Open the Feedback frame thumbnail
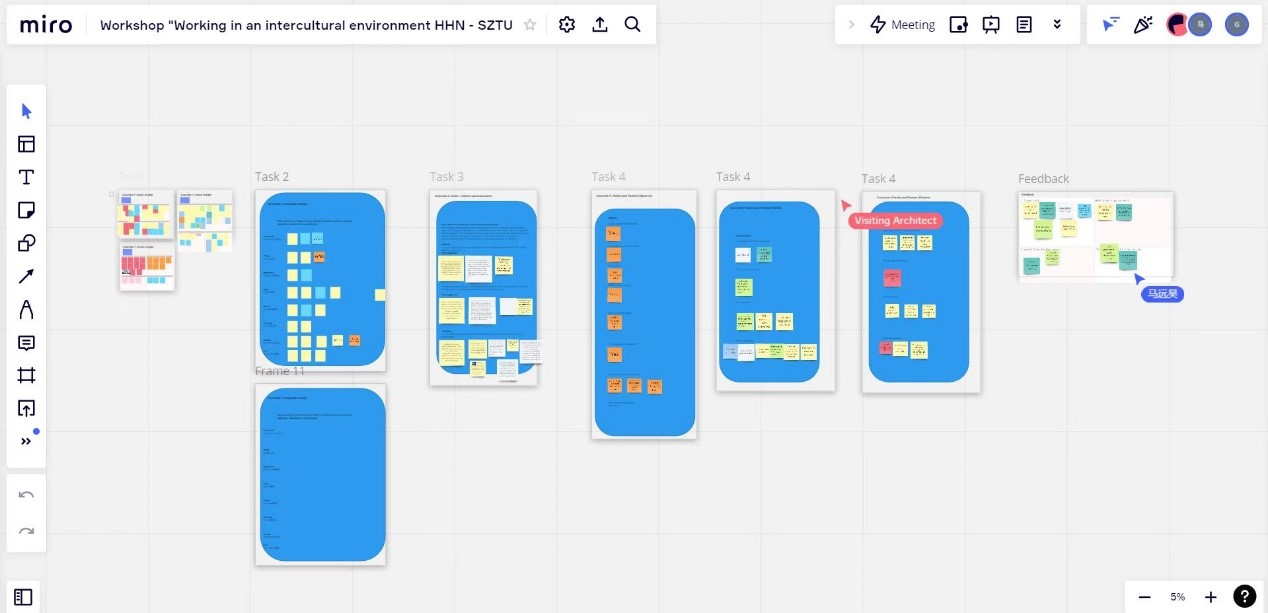 point(1095,236)
